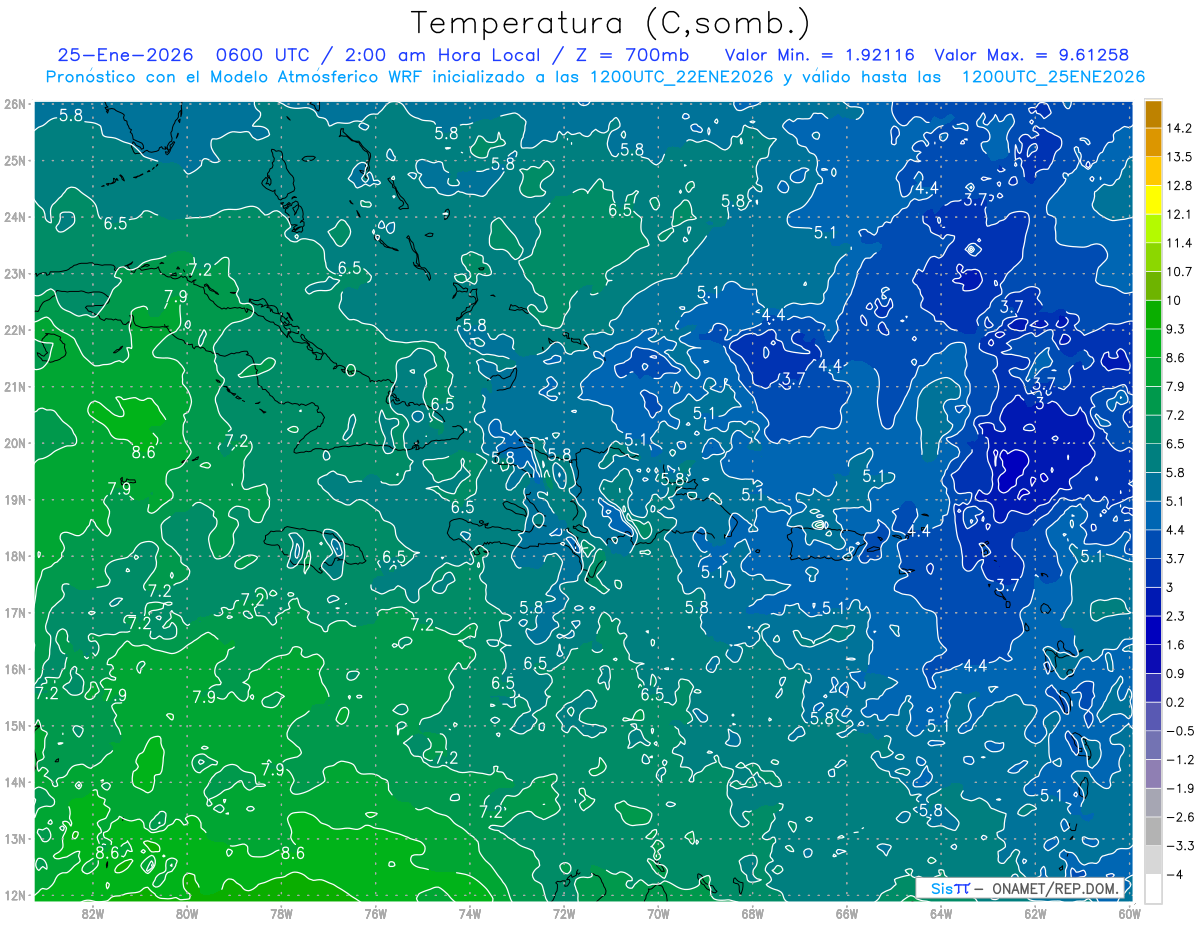
Task: Click the '76W' longitude axis label
Action: (375, 913)
